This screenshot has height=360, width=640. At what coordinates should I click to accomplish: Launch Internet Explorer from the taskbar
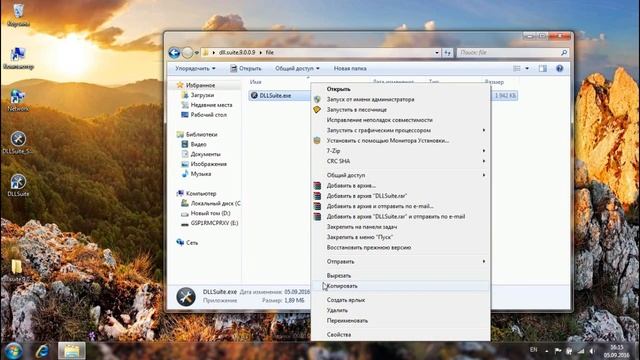point(42,351)
